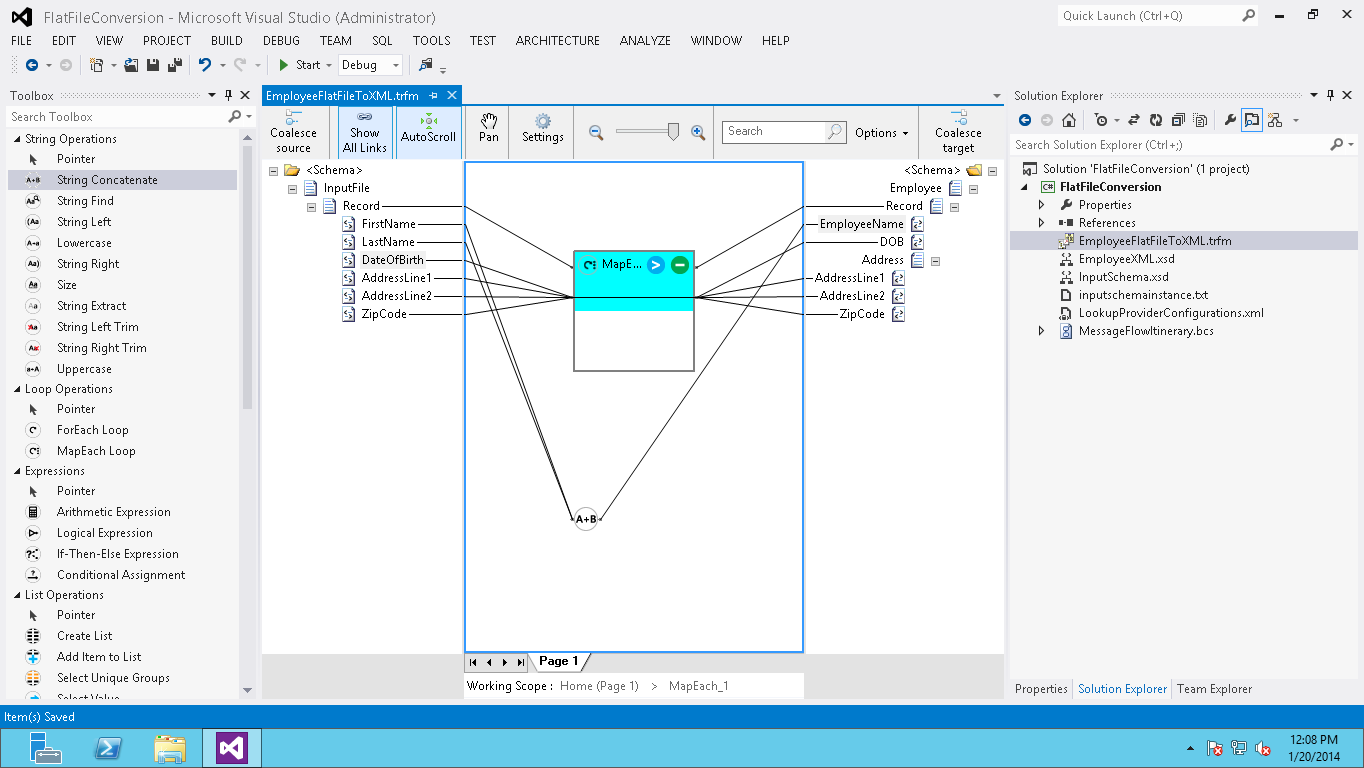Image resolution: width=1364 pixels, height=768 pixels.
Task: Open the ANALYZE menu
Action: [x=645, y=41]
